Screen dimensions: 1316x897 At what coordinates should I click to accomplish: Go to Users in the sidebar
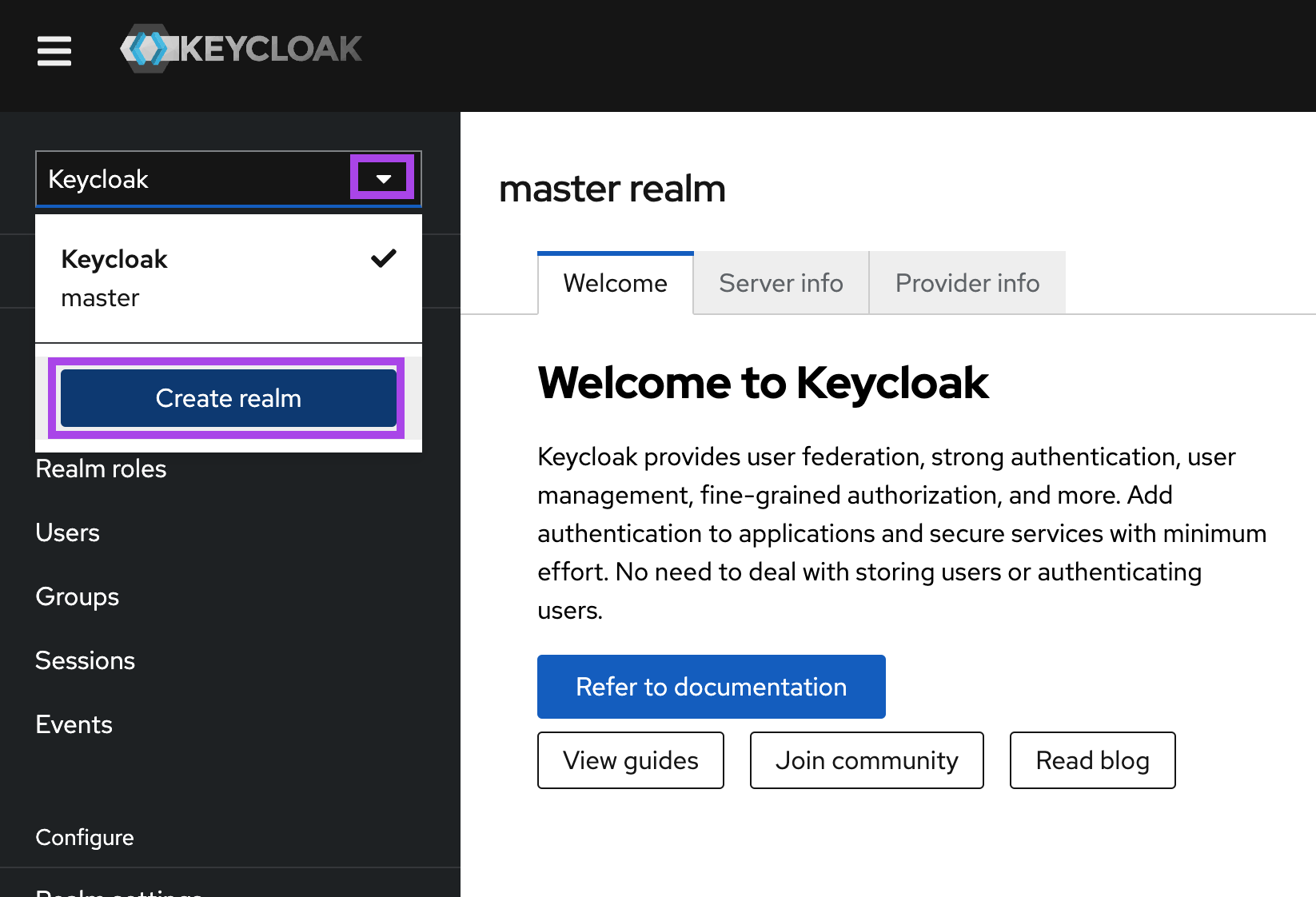coord(68,532)
